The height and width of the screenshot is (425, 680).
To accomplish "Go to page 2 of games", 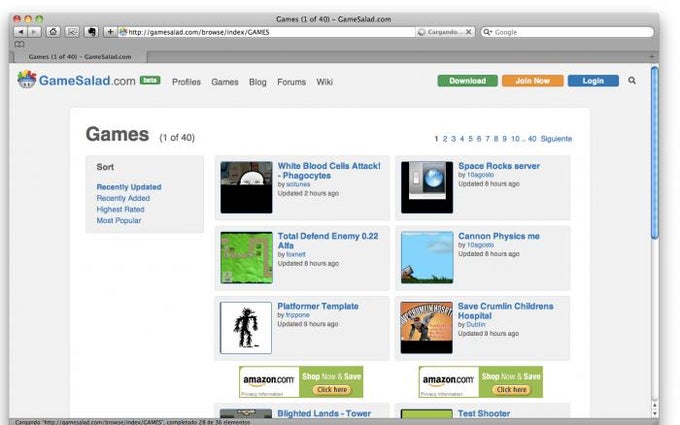I will [445, 139].
